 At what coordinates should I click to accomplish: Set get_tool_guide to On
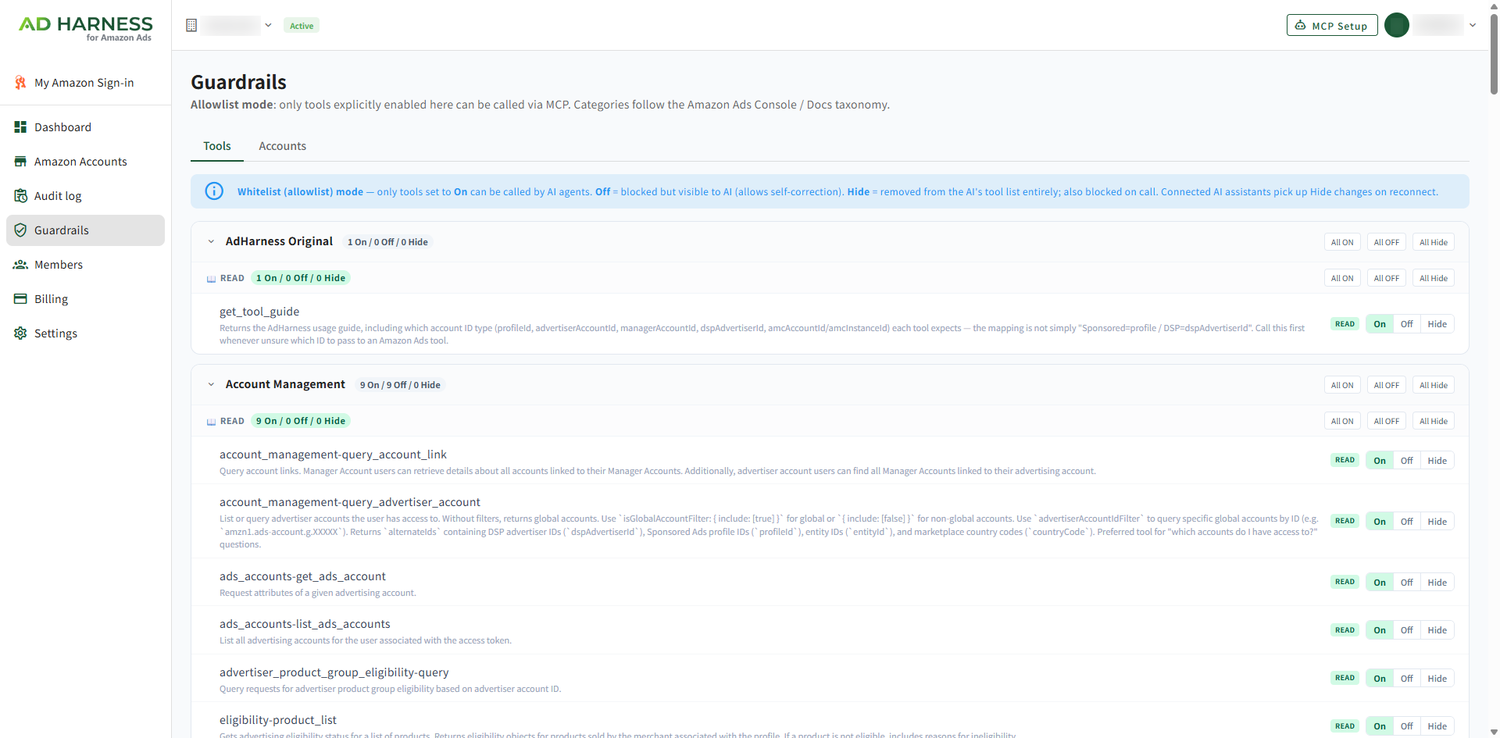click(x=1380, y=324)
